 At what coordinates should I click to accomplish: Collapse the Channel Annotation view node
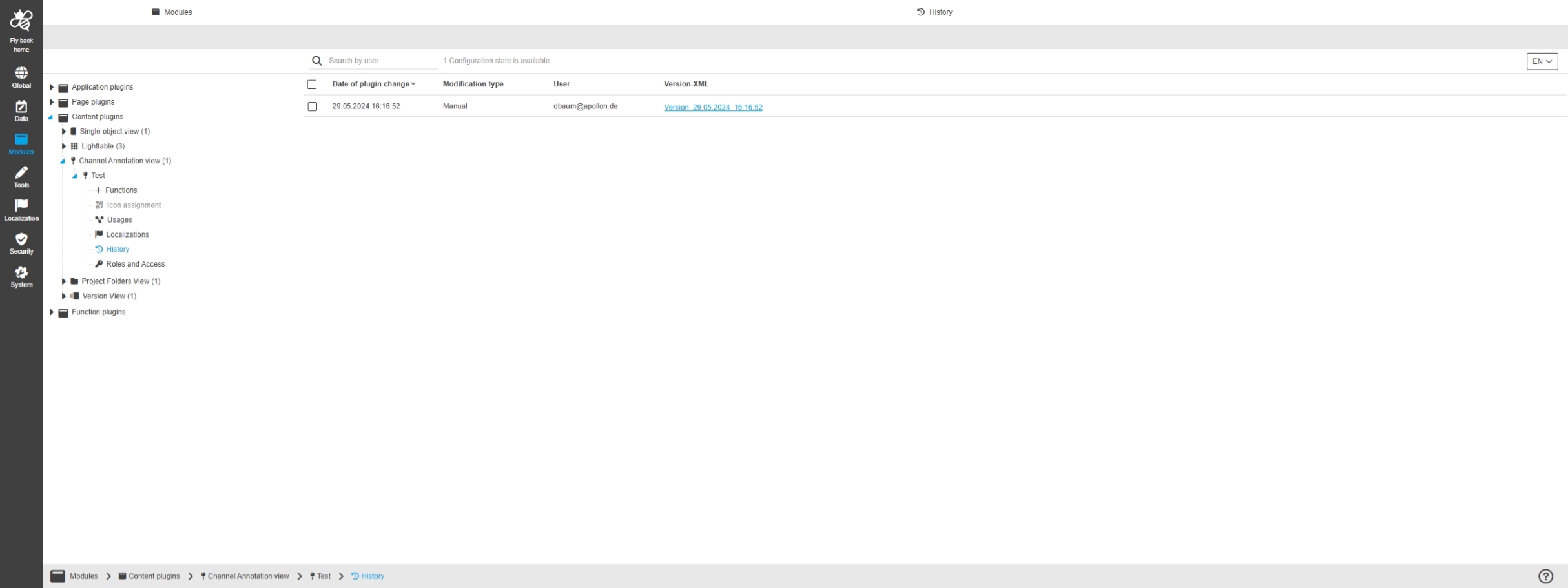[x=63, y=161]
